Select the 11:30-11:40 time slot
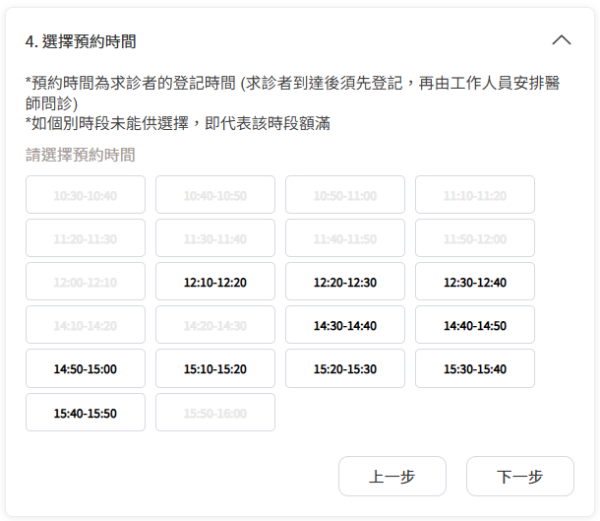Viewport: 600px width, 521px height. click(215, 238)
